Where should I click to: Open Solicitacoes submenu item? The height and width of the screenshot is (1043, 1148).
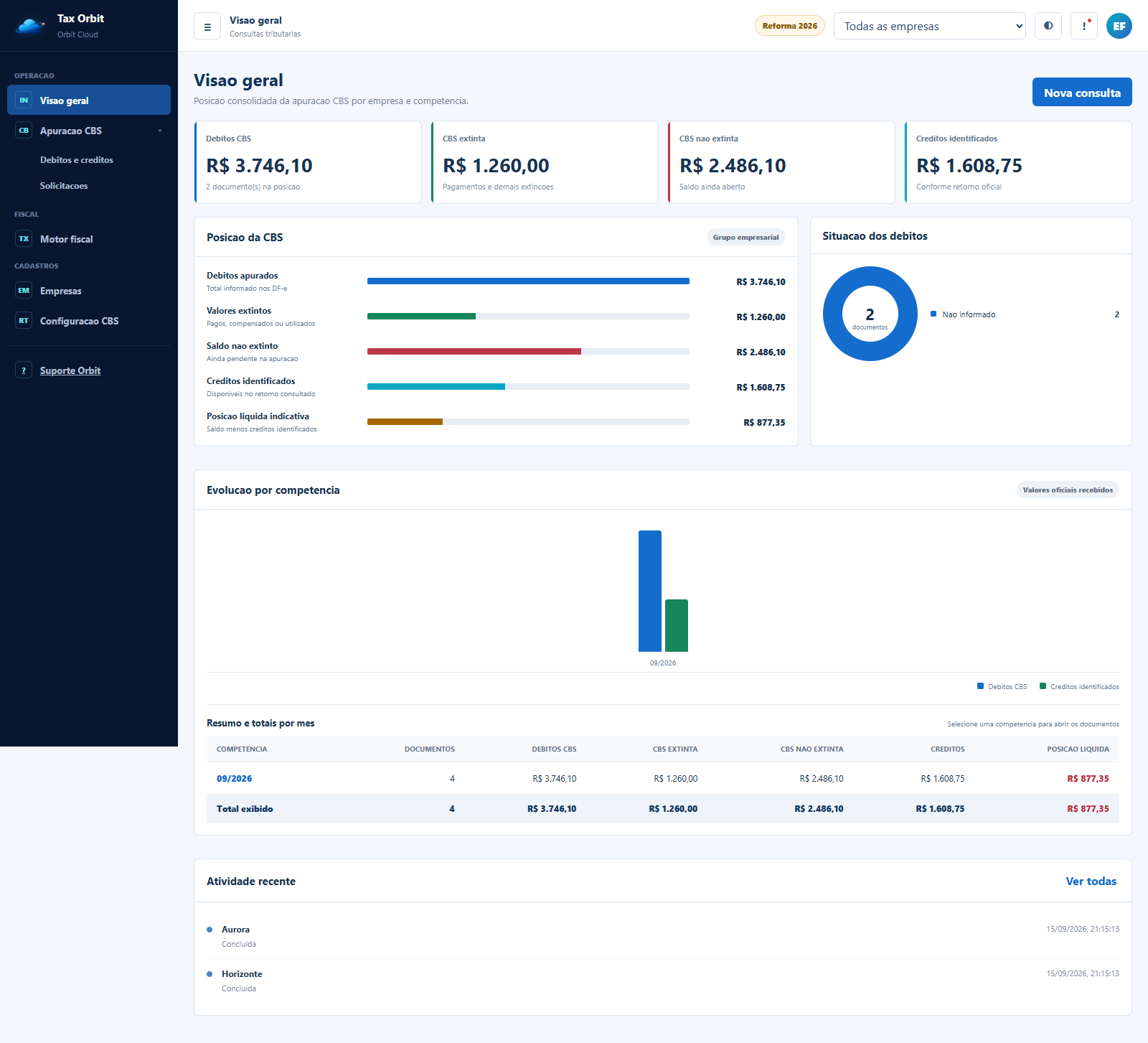tap(64, 186)
